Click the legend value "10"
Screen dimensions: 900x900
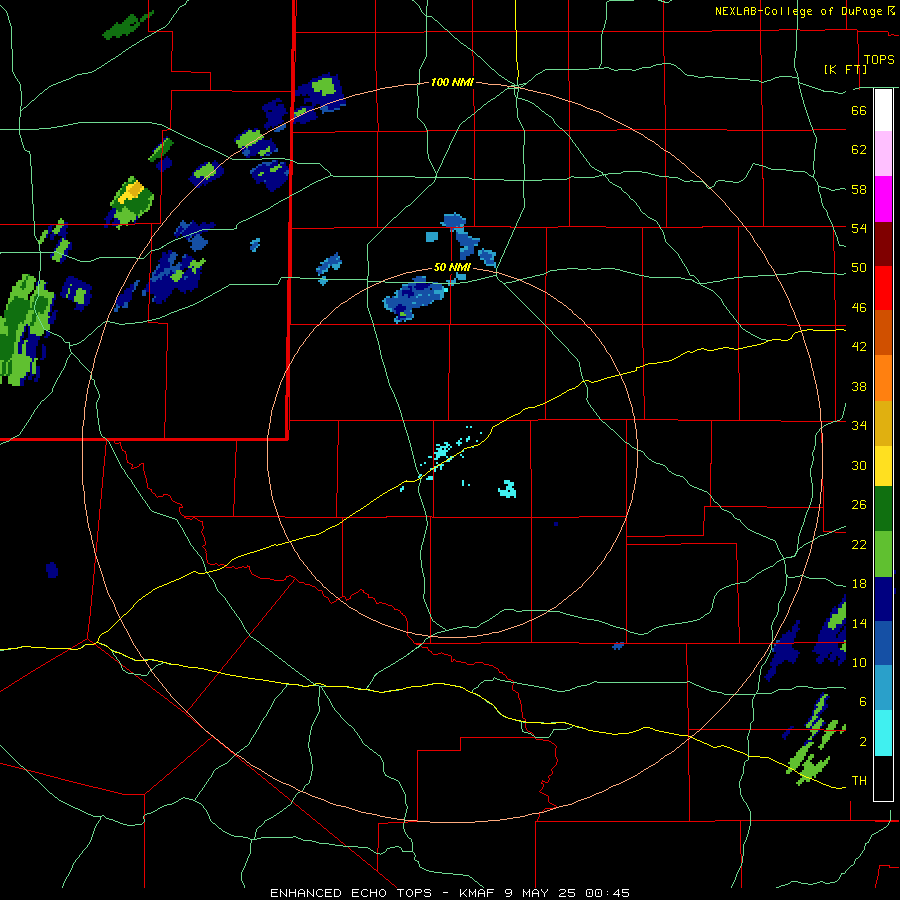click(859, 662)
